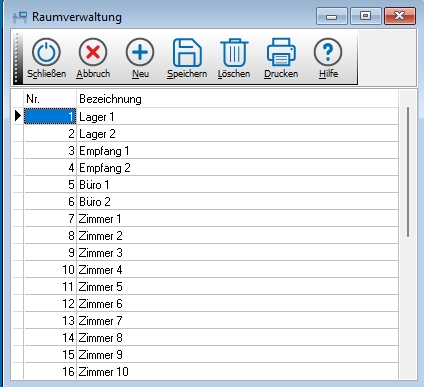Viewport: 424px width, 387px height.
Task: Delete the entry with the Löschen trash icon
Action: [x=234, y=52]
